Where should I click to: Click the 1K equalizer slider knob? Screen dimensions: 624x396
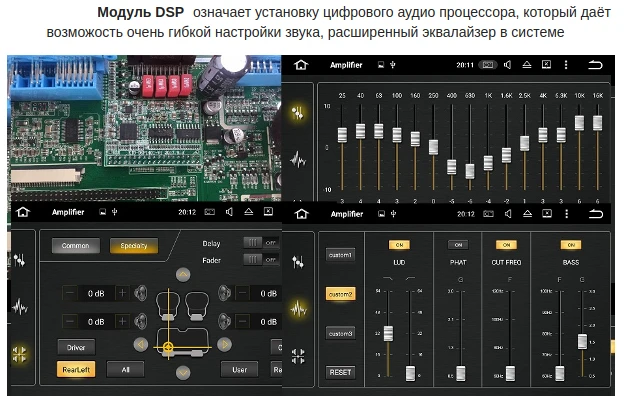(488, 163)
